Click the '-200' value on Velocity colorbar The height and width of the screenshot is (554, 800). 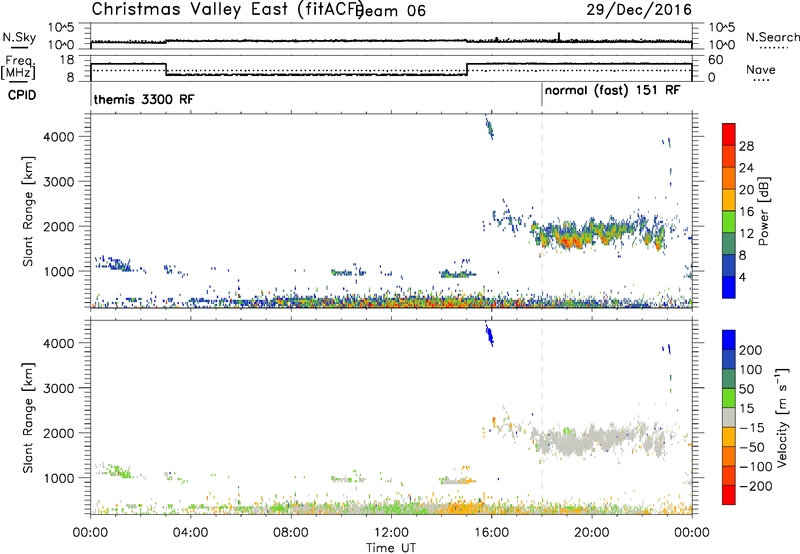point(756,486)
